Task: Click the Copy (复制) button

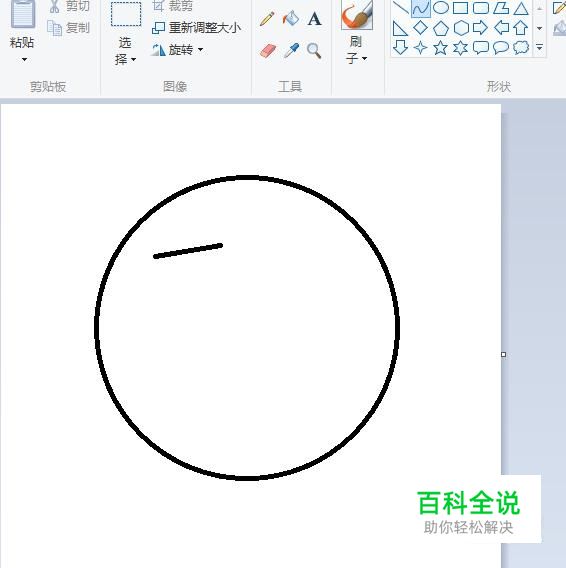Action: point(69,28)
